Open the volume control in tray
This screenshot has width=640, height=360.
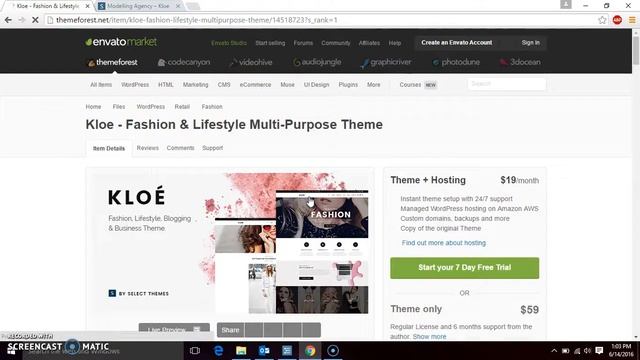tap(587, 351)
